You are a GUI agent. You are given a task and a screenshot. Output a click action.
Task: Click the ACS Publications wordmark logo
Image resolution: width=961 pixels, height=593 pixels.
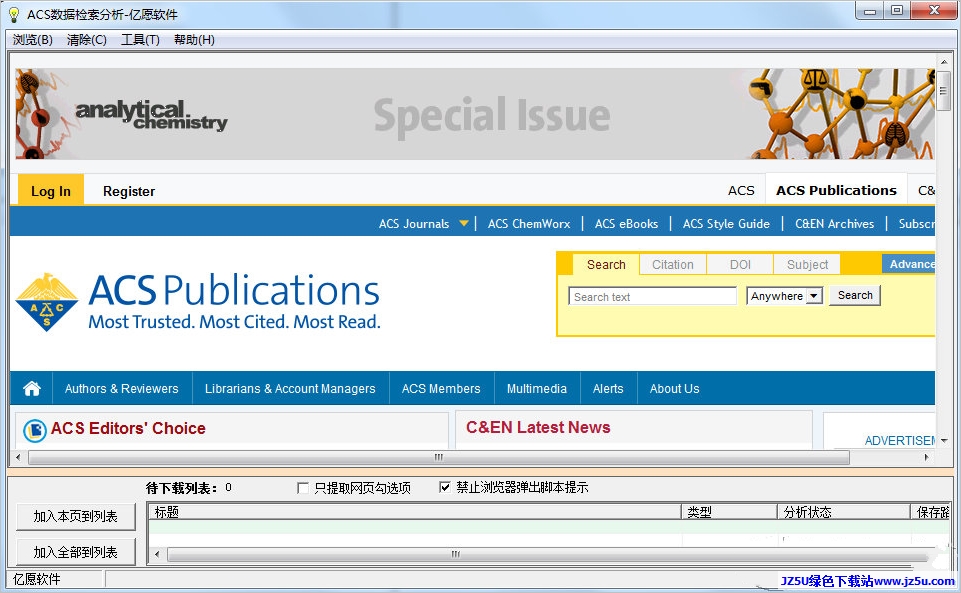(x=234, y=290)
